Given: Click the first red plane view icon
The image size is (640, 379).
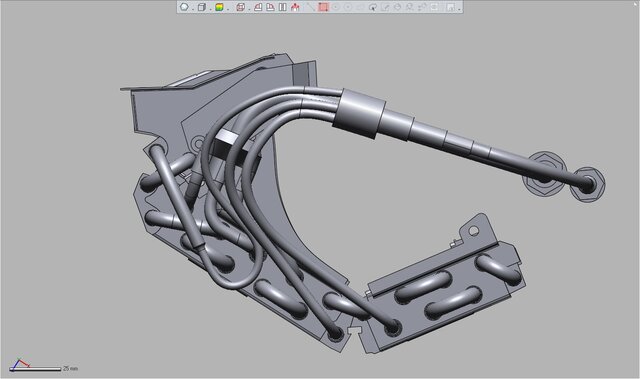Looking at the screenshot, I should point(258,7).
